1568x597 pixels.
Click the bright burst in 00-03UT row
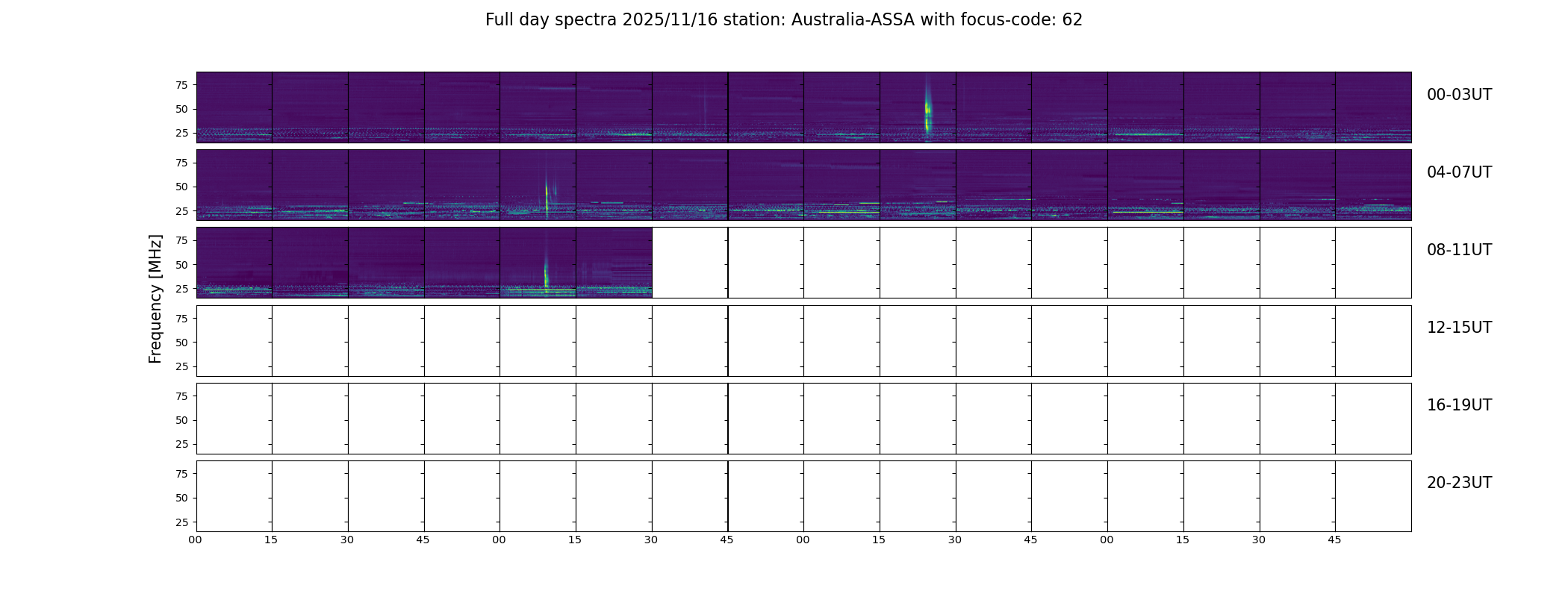click(x=927, y=107)
